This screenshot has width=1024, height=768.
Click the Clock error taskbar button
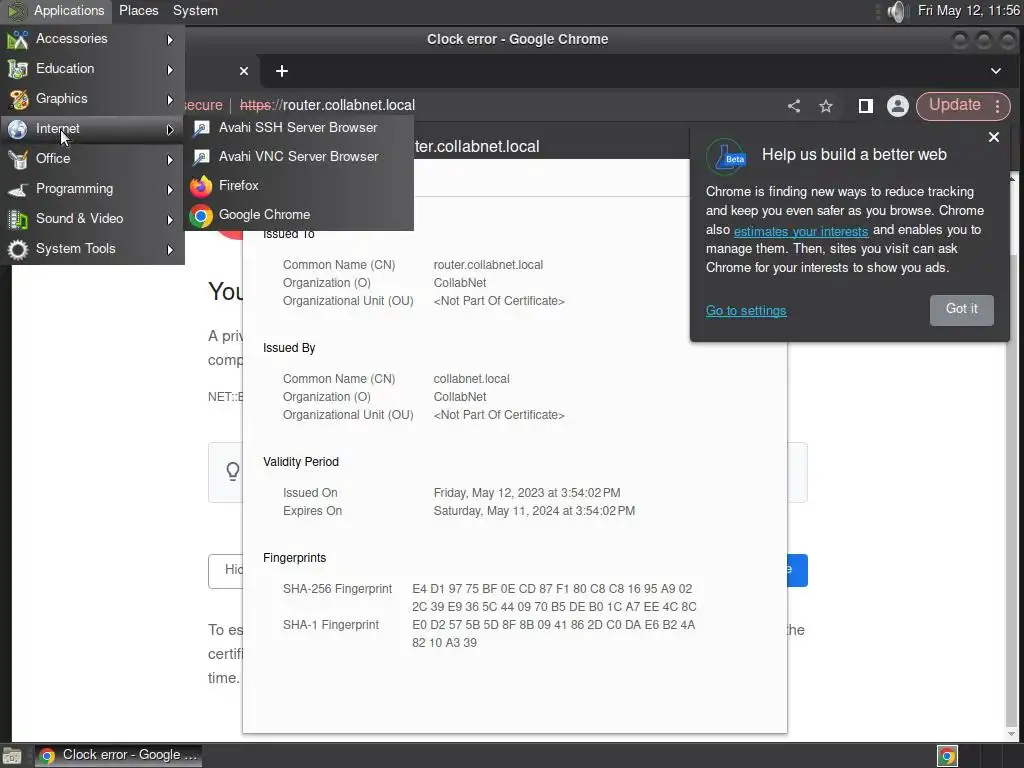click(x=118, y=756)
